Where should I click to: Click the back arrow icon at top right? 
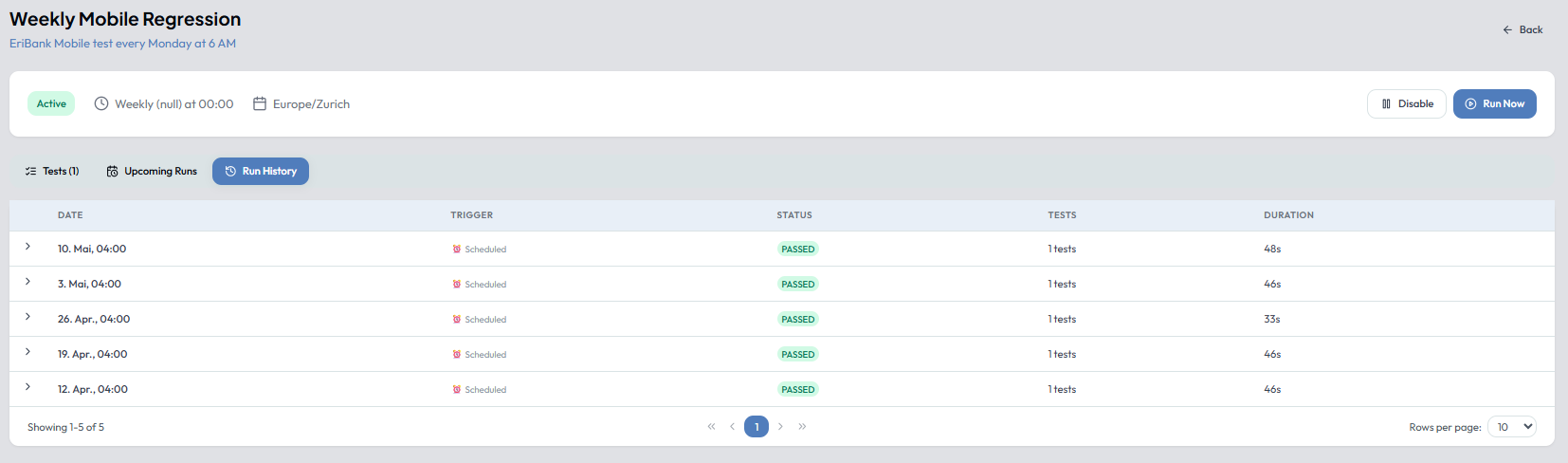point(1507,29)
